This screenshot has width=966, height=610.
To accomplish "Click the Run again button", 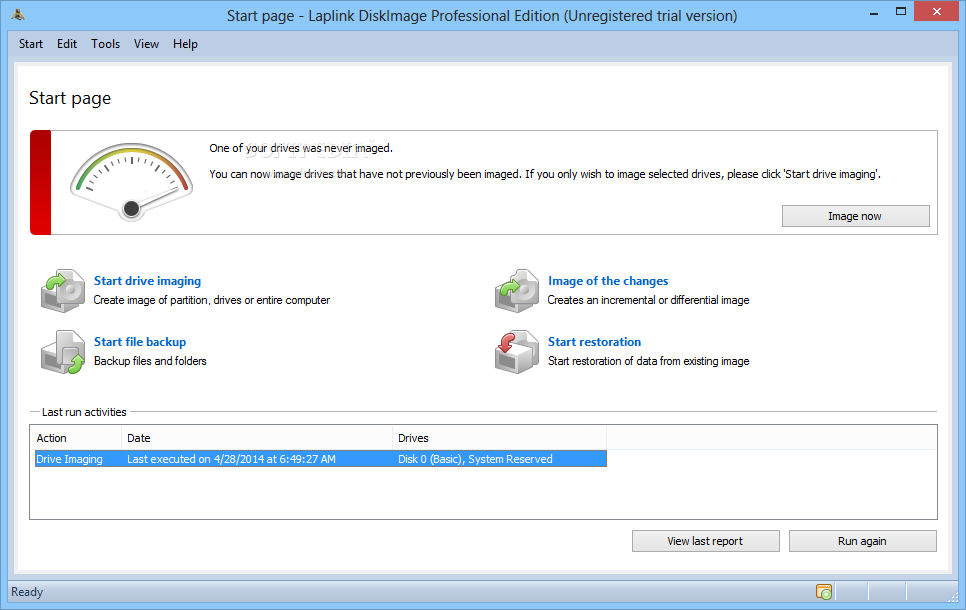I will tap(862, 541).
